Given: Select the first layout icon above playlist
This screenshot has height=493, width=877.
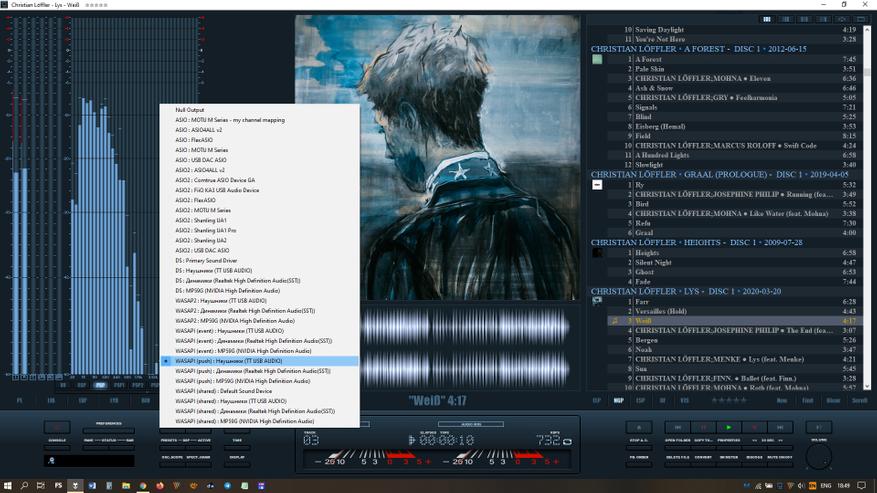Looking at the screenshot, I should coord(767,19).
